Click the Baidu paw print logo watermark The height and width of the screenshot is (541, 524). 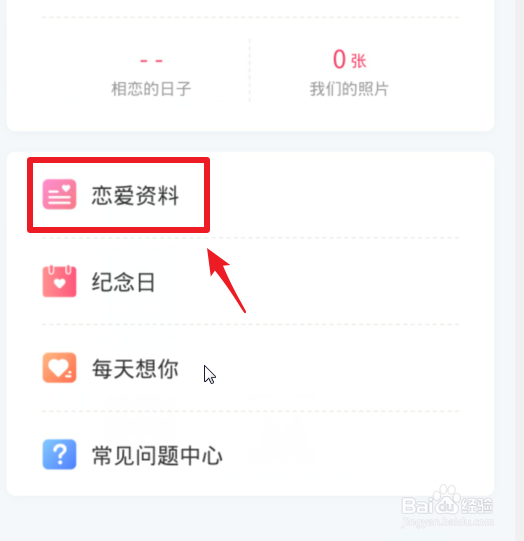[x=447, y=499]
